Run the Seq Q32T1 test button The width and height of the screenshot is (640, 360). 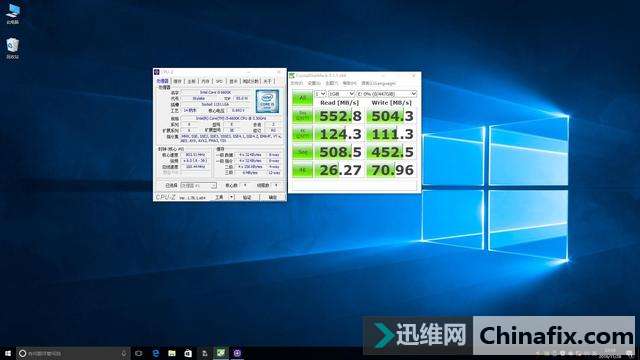(x=302, y=116)
